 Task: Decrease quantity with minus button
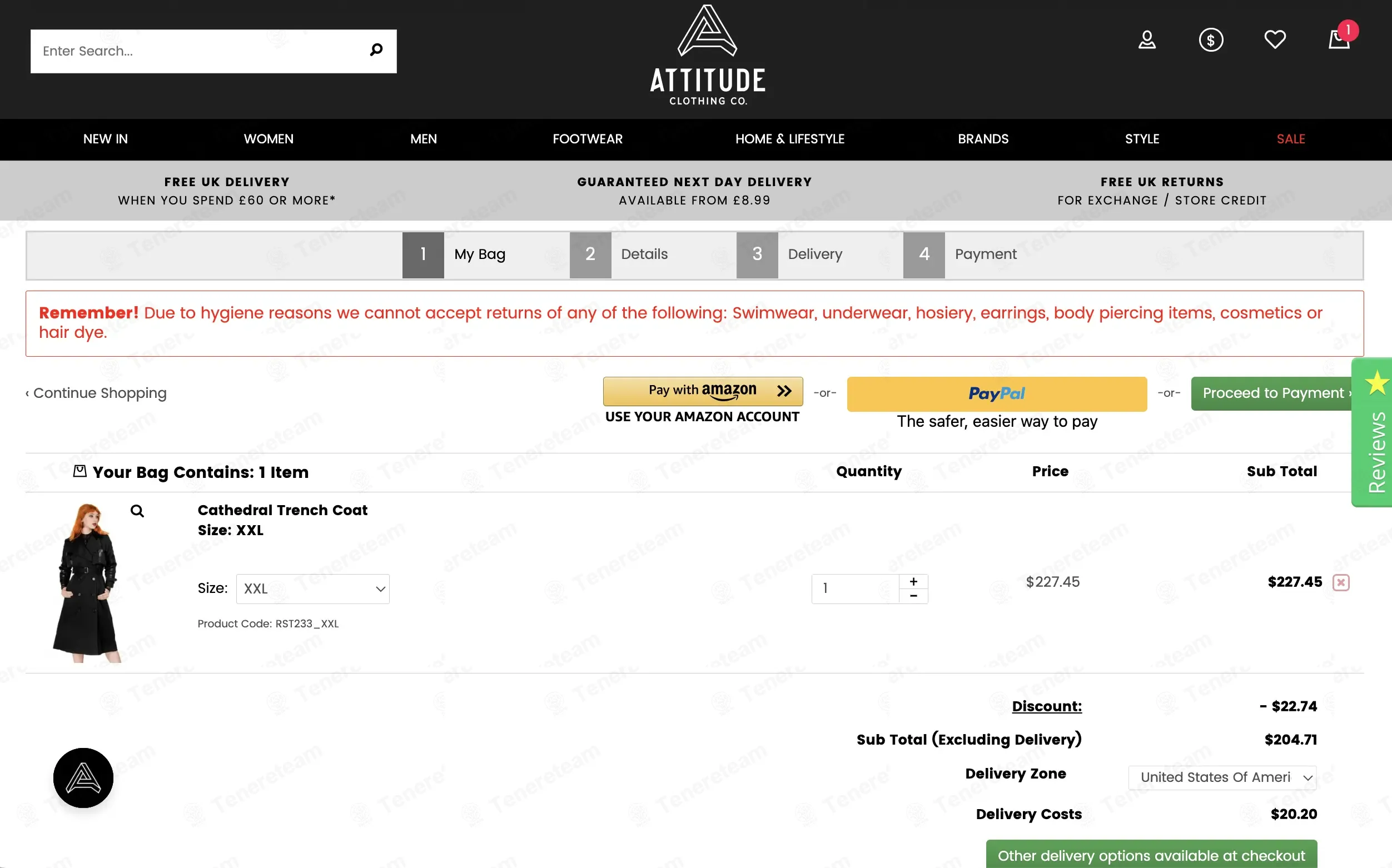[913, 596]
